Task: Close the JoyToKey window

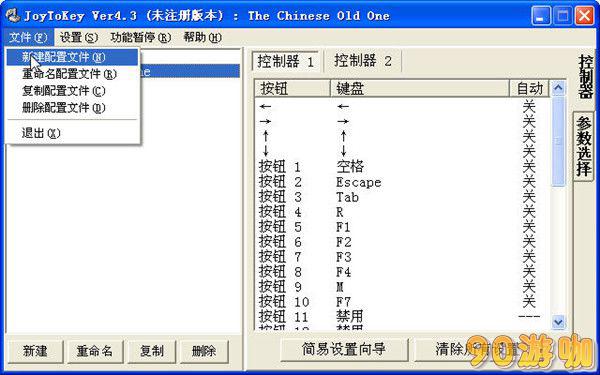Action: [x=585, y=16]
